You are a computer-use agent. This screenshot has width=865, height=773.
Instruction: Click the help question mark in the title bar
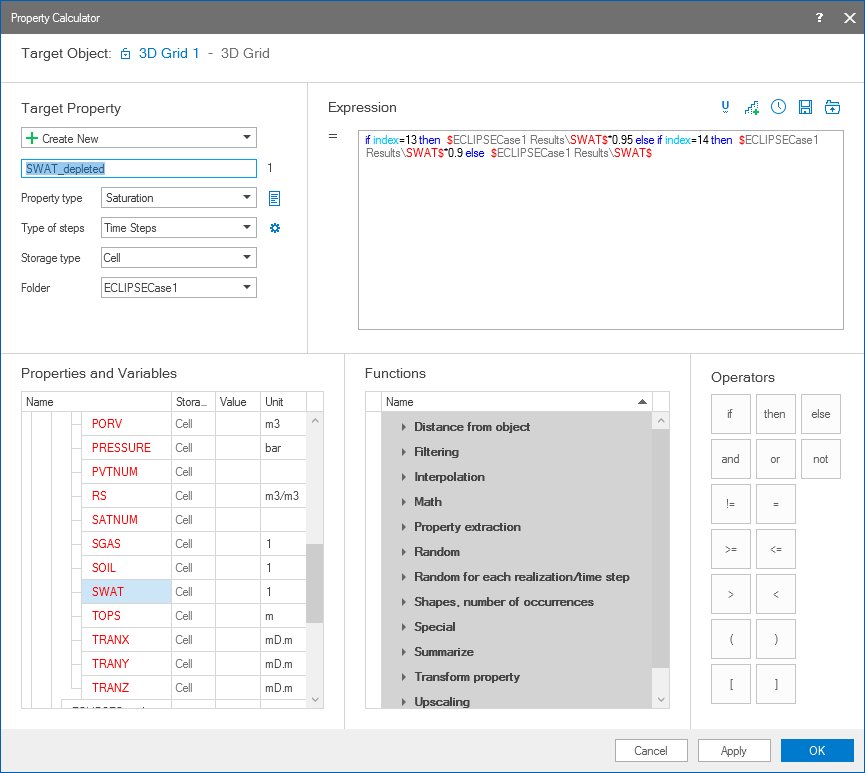coord(819,18)
